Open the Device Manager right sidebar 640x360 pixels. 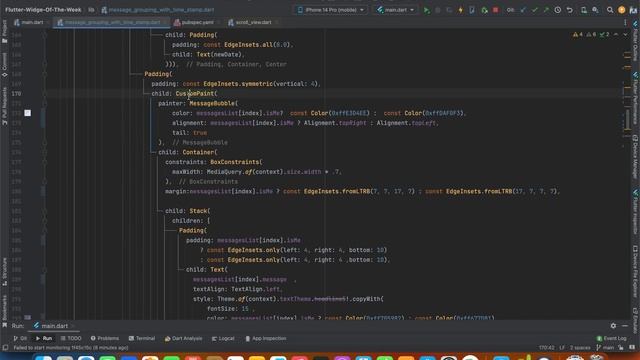636,157
